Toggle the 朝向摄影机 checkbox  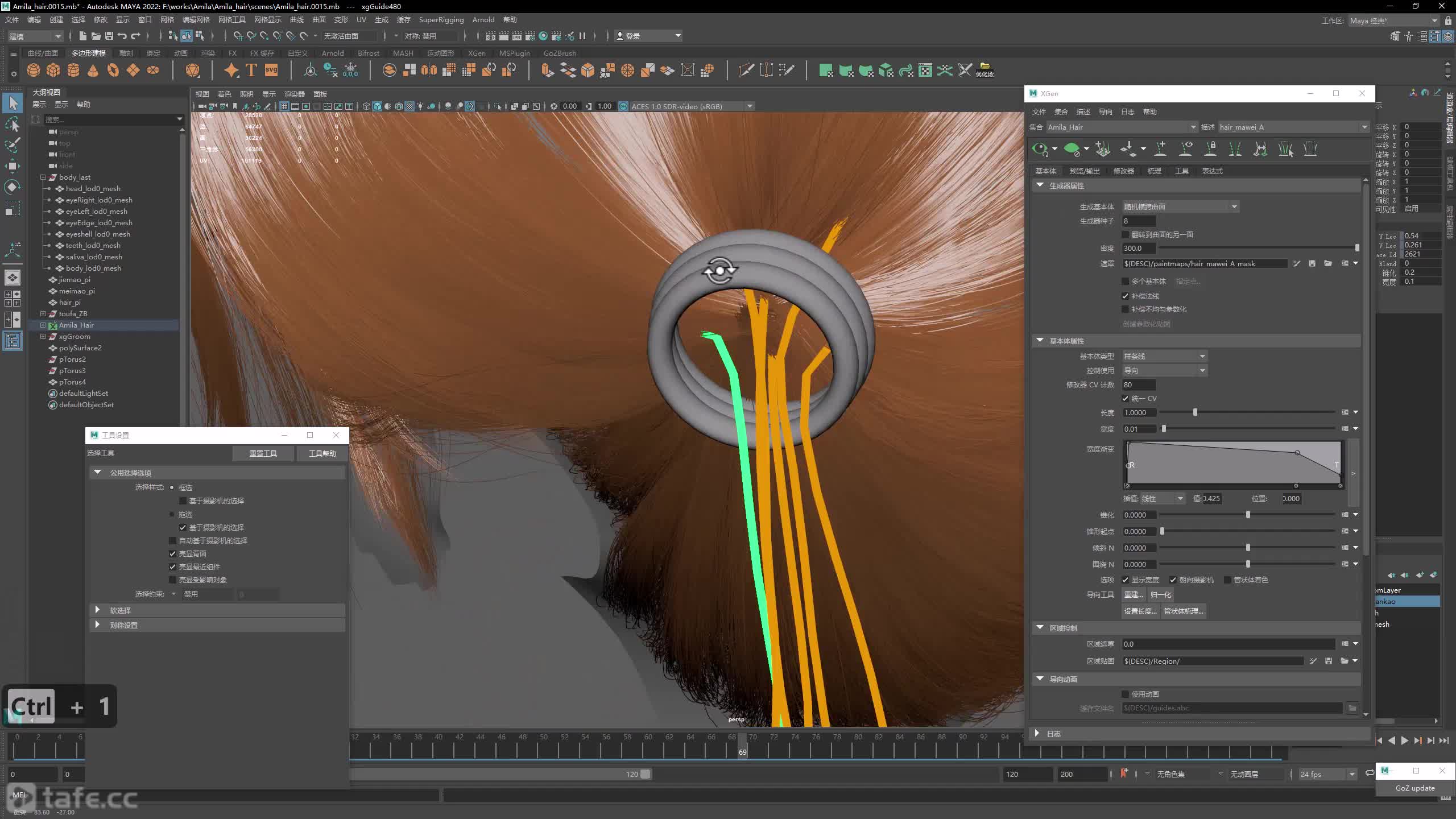click(x=1173, y=580)
